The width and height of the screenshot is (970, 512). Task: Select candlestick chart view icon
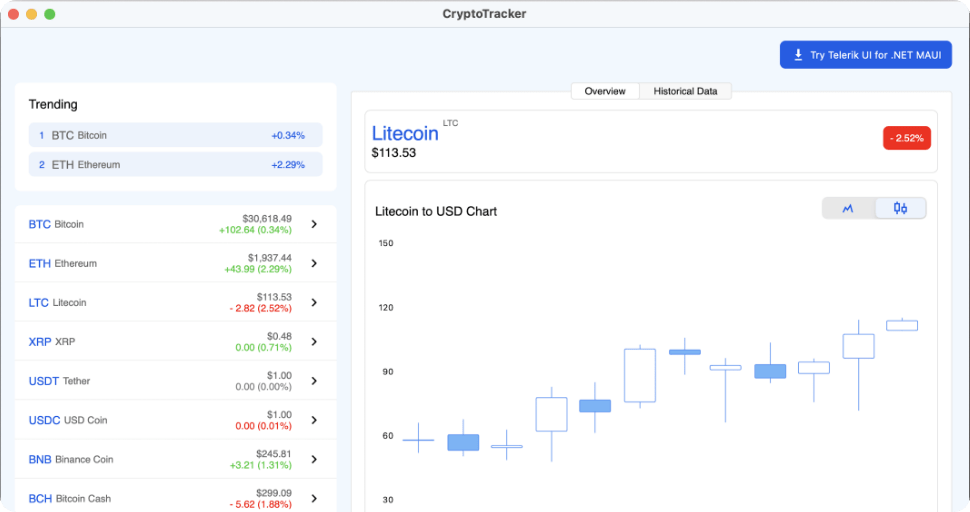[900, 208]
